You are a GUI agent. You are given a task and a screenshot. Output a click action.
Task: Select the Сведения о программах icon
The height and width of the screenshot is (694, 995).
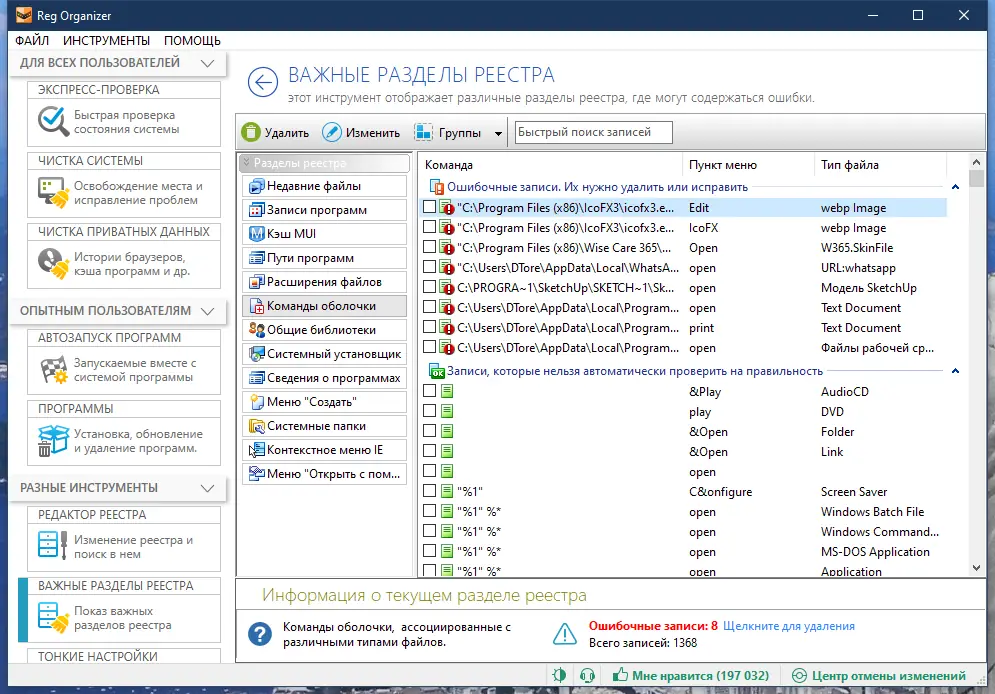[256, 378]
